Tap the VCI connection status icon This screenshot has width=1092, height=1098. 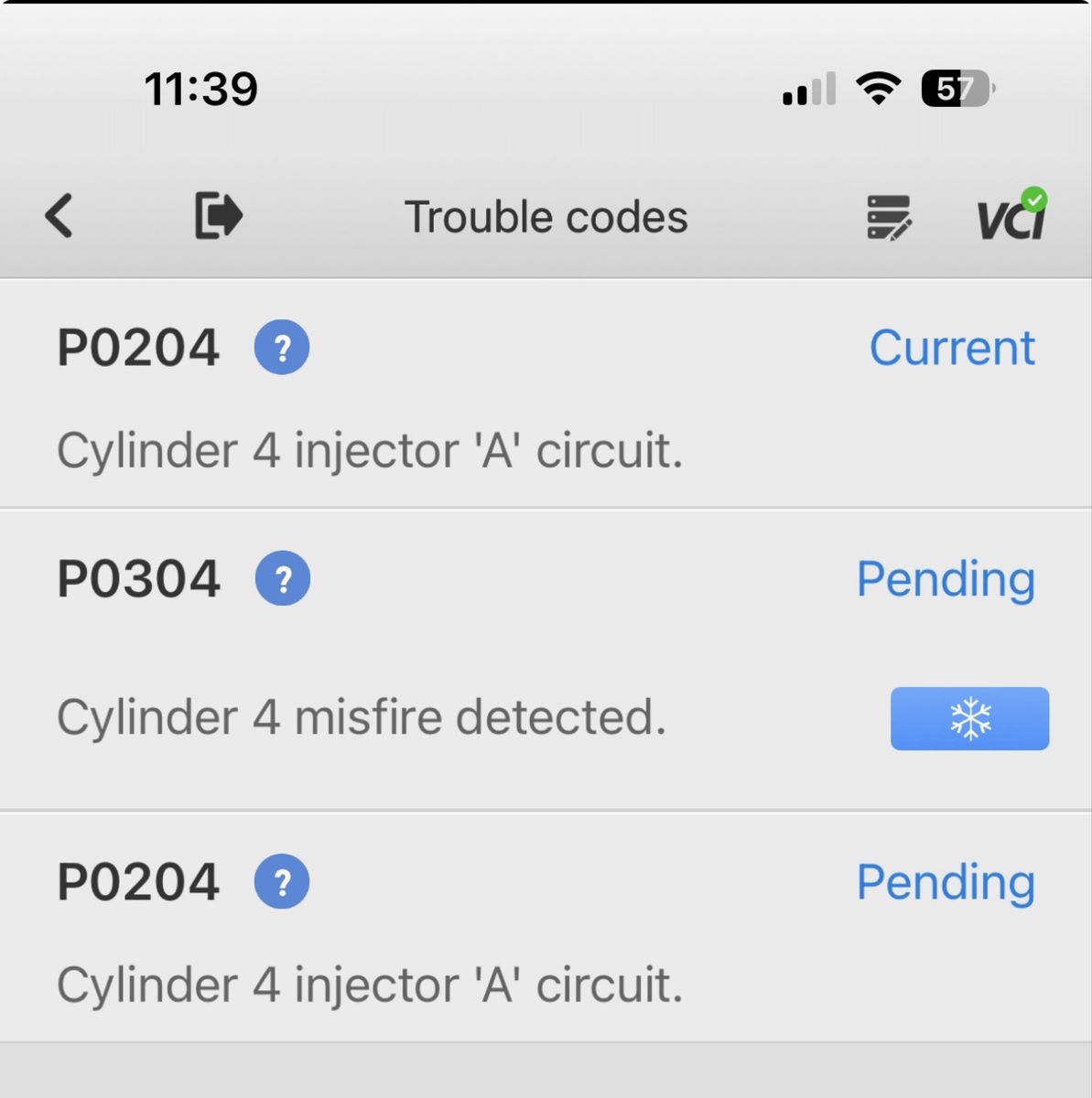click(x=1011, y=217)
